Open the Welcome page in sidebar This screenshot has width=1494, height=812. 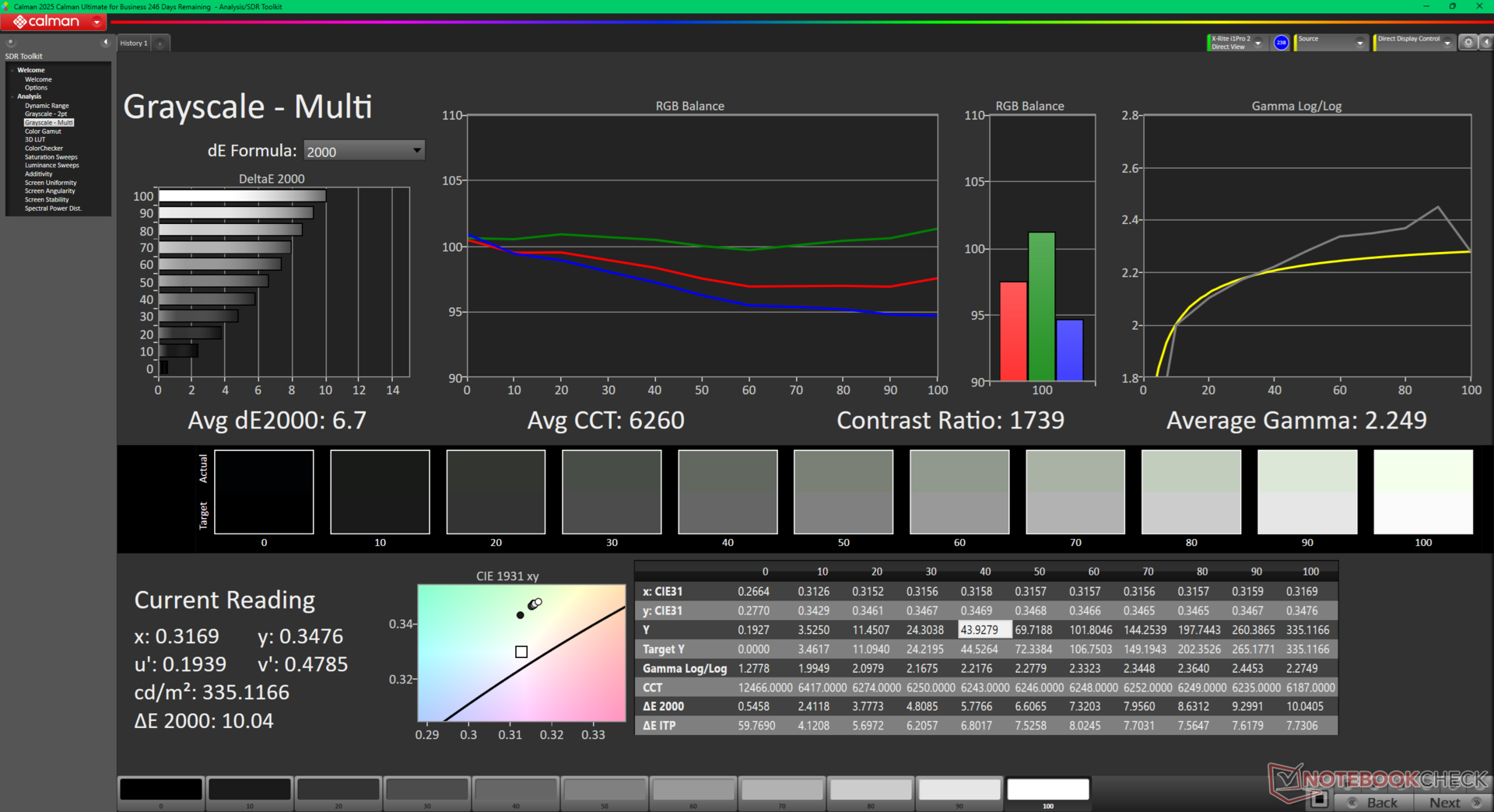click(x=38, y=79)
